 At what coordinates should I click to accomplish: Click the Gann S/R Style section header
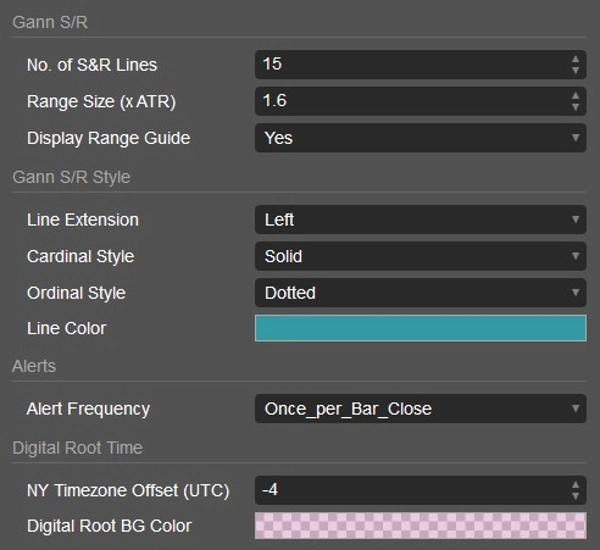coord(71,178)
